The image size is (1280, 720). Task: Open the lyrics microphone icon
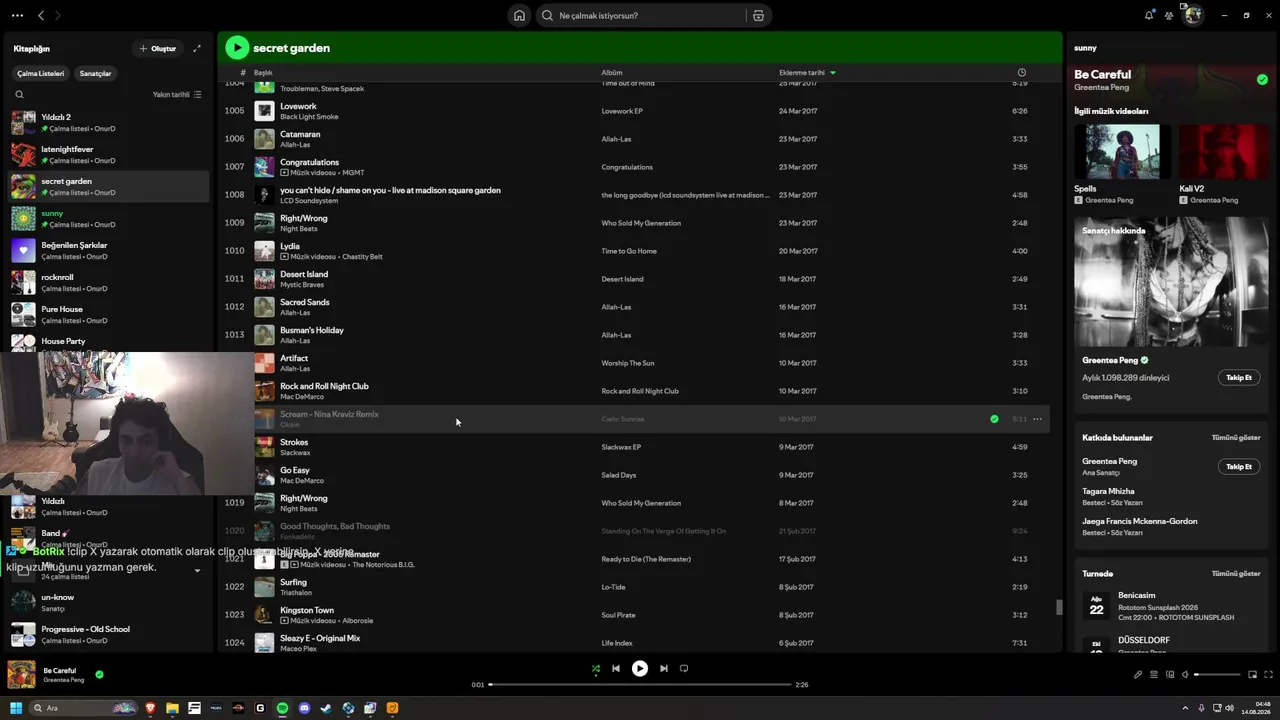[1138, 675]
